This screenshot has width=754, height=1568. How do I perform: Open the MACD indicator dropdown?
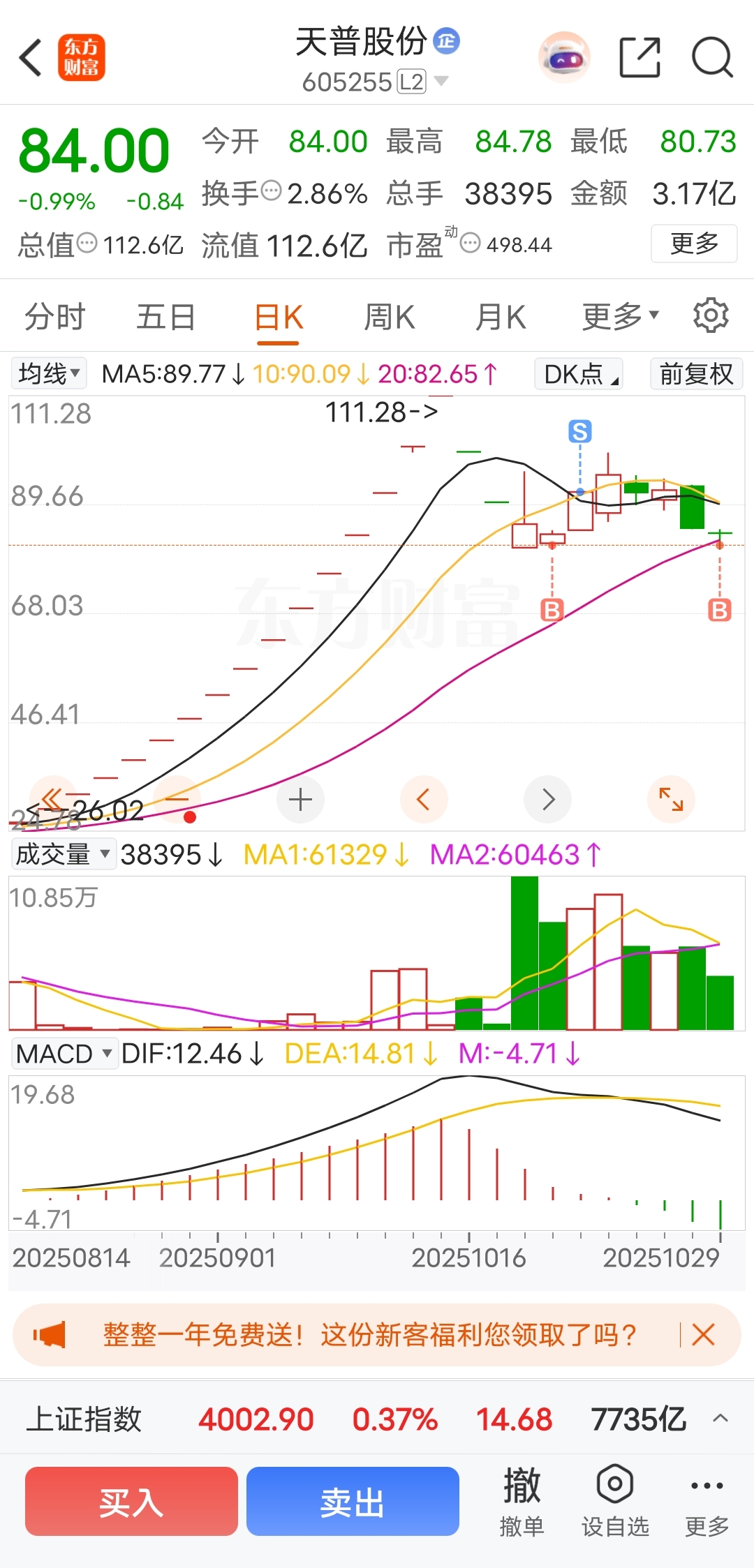point(64,1053)
